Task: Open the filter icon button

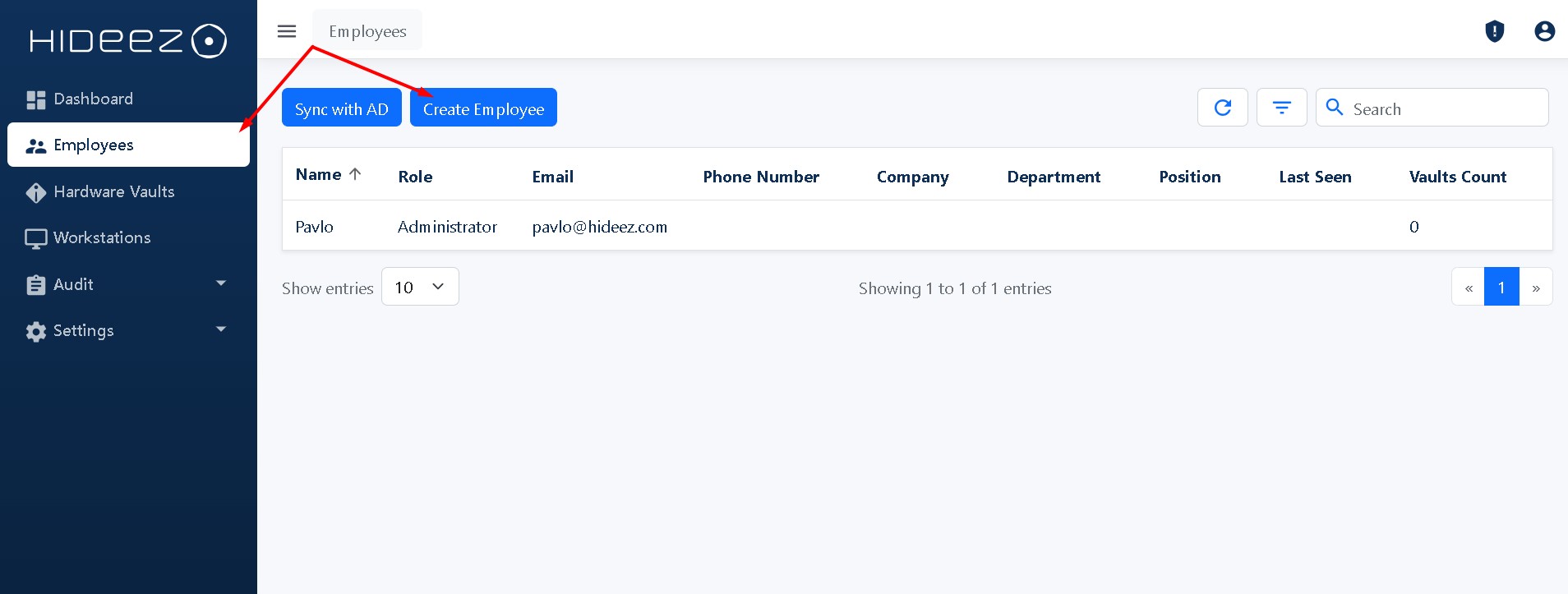Action: (x=1282, y=108)
